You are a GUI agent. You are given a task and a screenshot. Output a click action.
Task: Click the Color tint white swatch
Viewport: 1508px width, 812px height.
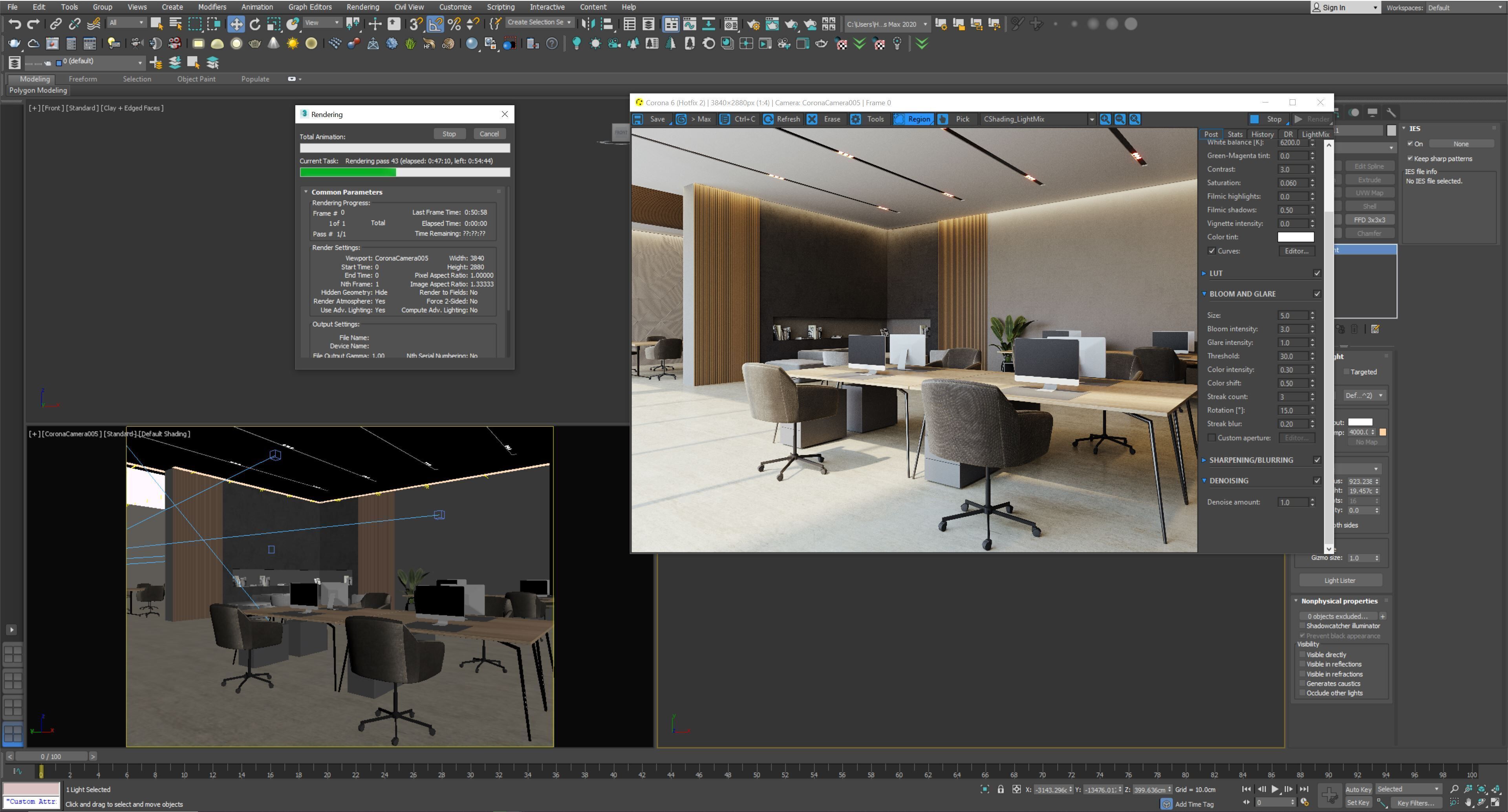coord(1296,237)
